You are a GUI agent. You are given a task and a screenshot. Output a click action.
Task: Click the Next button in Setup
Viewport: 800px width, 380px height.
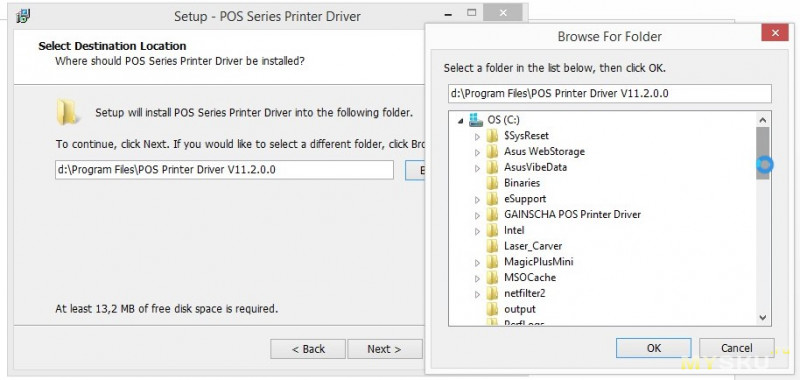coord(384,349)
